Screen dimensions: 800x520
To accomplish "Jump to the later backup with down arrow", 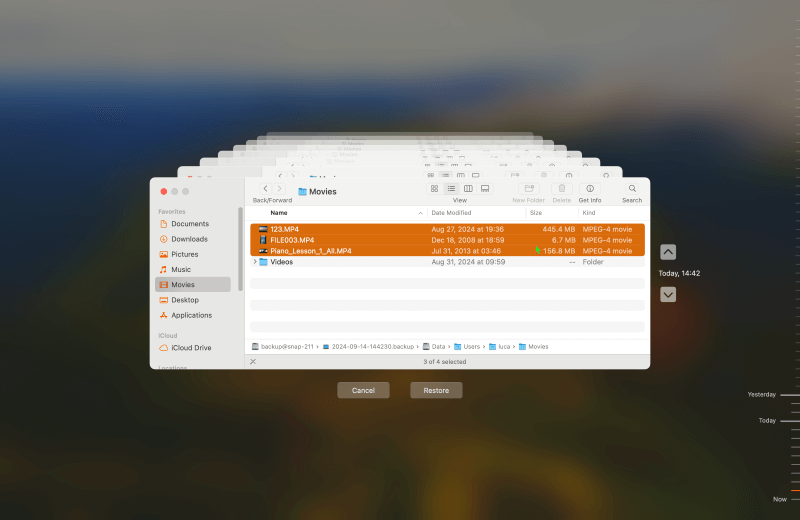I will click(x=668, y=294).
